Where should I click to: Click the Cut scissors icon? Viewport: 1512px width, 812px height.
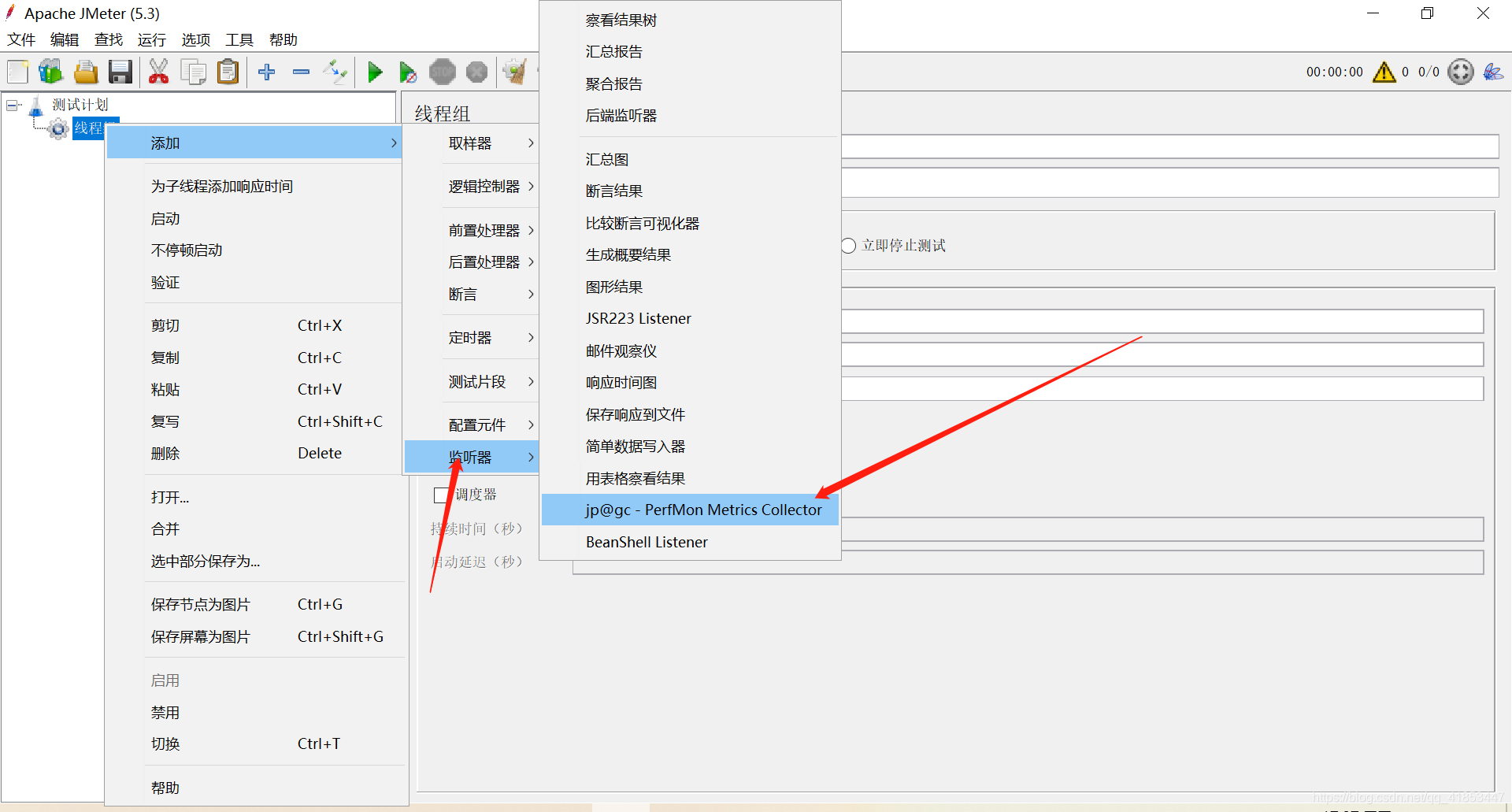[x=158, y=72]
